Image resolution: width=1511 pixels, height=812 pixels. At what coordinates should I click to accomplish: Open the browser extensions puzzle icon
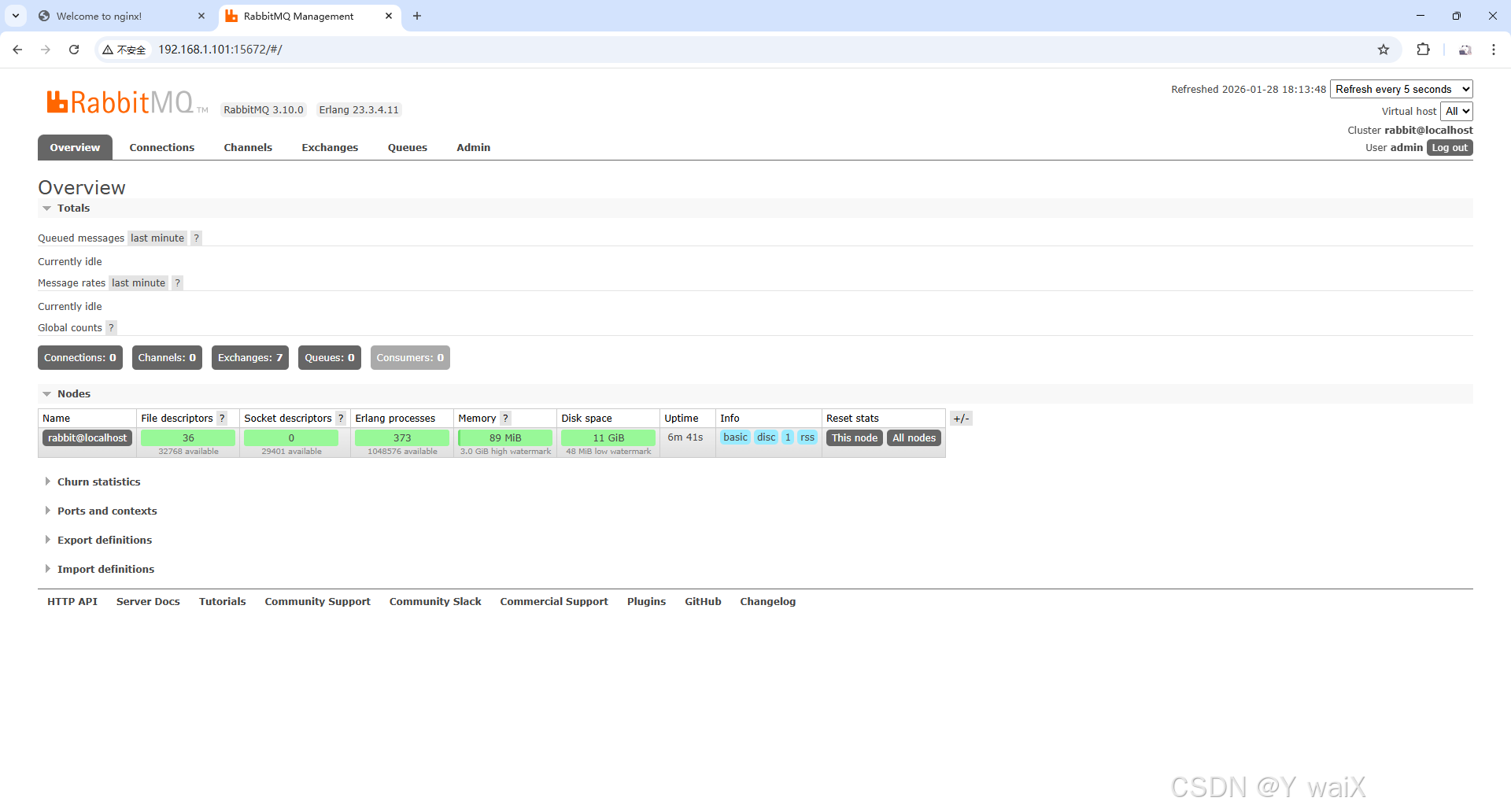point(1423,50)
